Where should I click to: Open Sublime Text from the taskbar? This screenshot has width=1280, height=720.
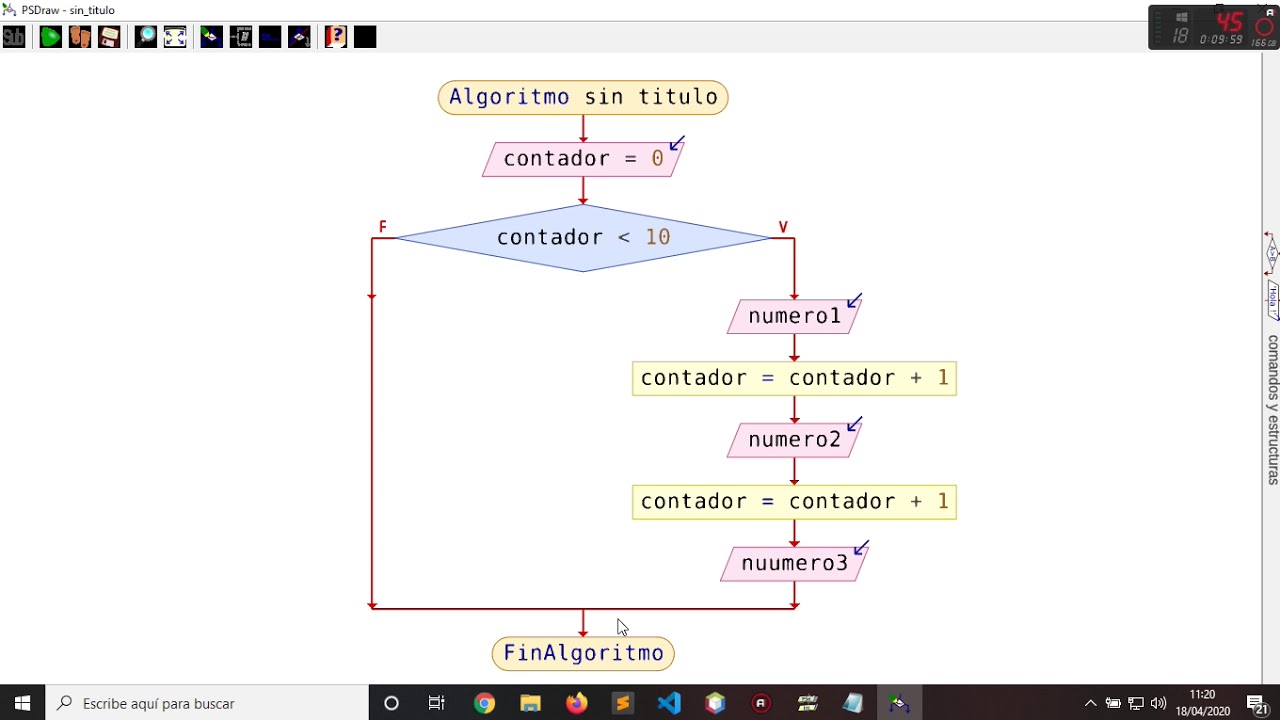coord(623,703)
